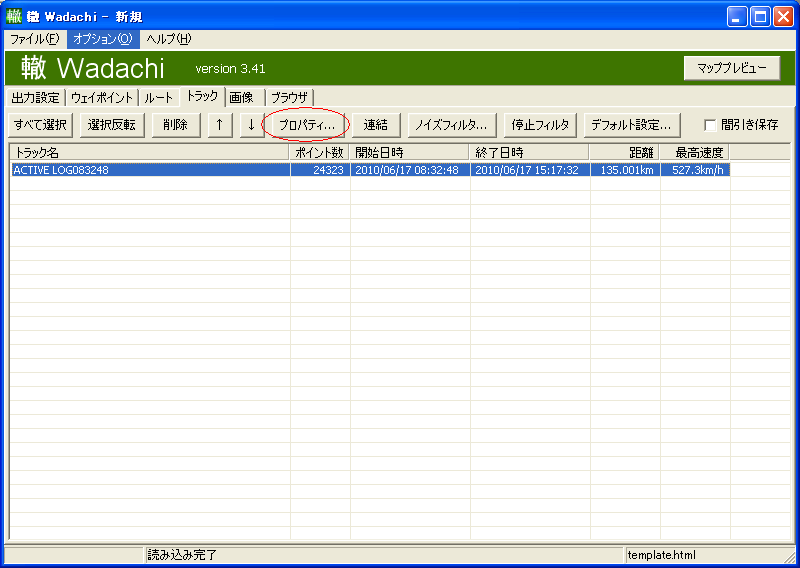Maximize the Wadachi window
The image size is (800, 568).
coord(760,17)
